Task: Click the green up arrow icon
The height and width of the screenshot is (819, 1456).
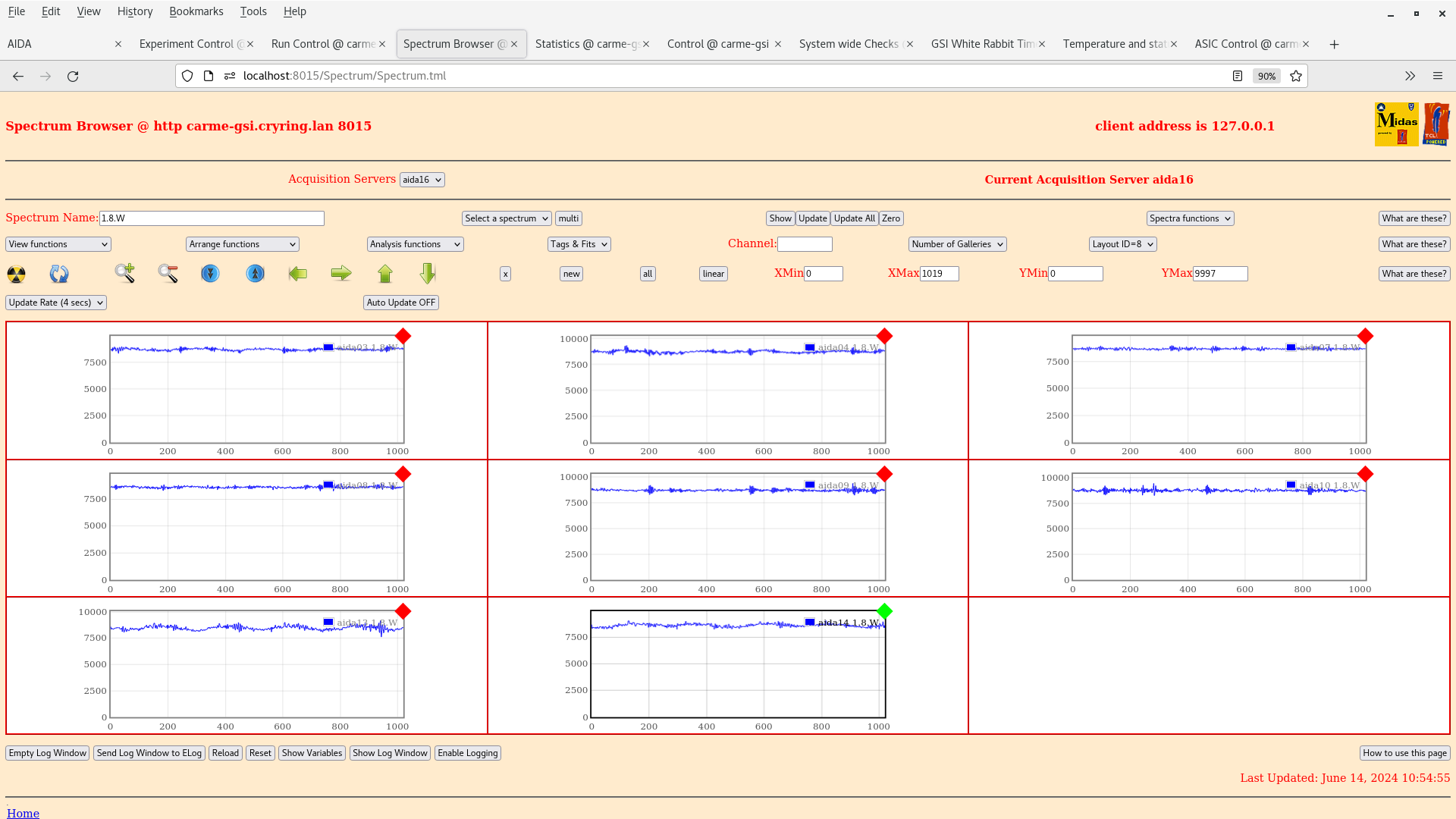Action: point(385,274)
